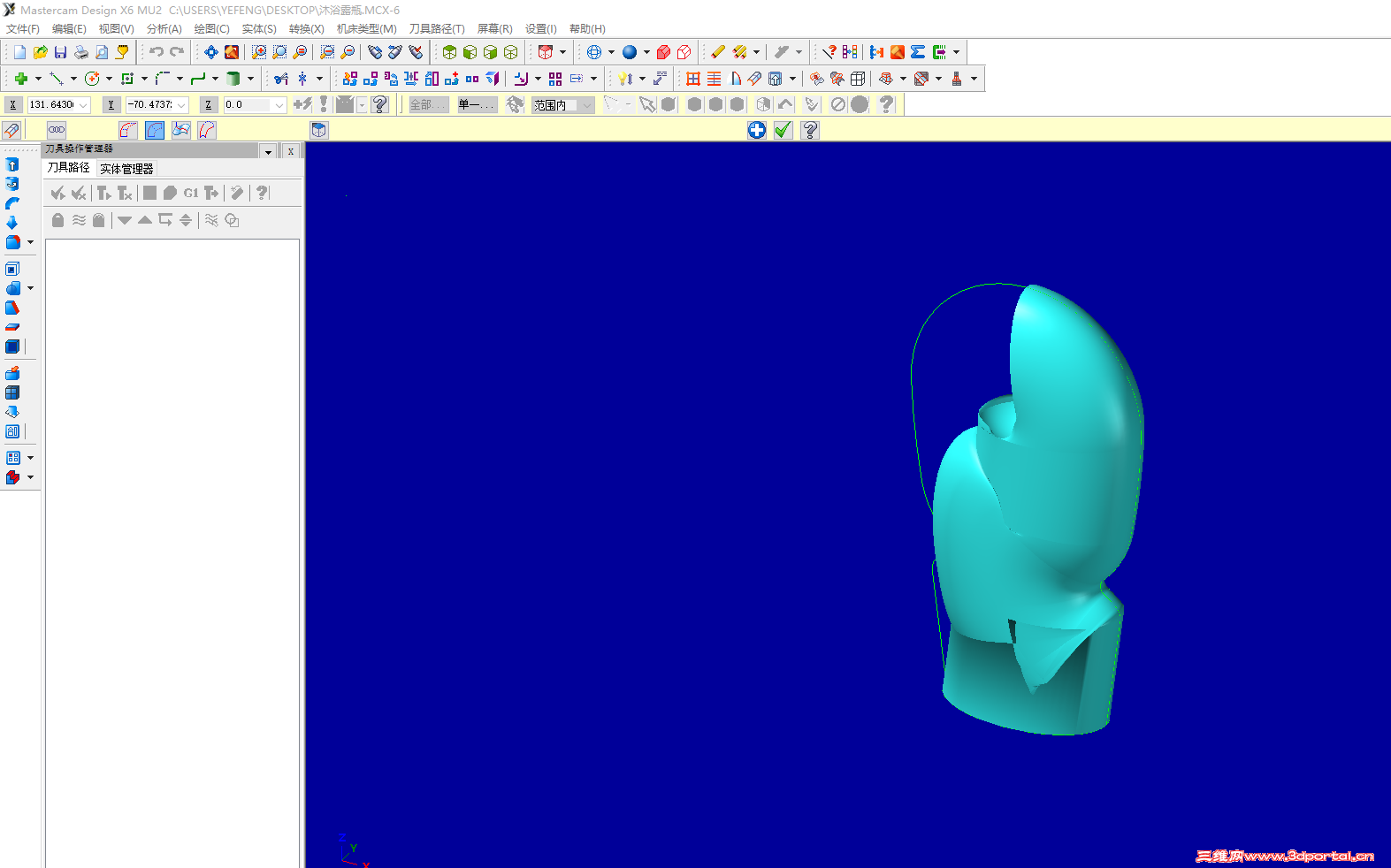1391x868 pixels.
Task: Open the 帮助(H) menu
Action: pyautogui.click(x=587, y=29)
